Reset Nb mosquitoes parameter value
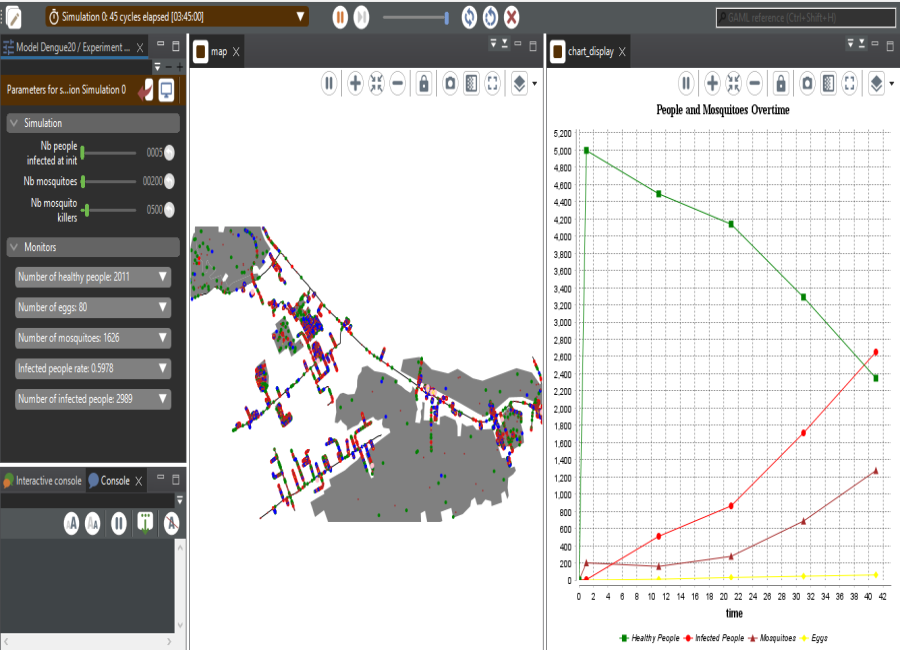 [x=169, y=181]
